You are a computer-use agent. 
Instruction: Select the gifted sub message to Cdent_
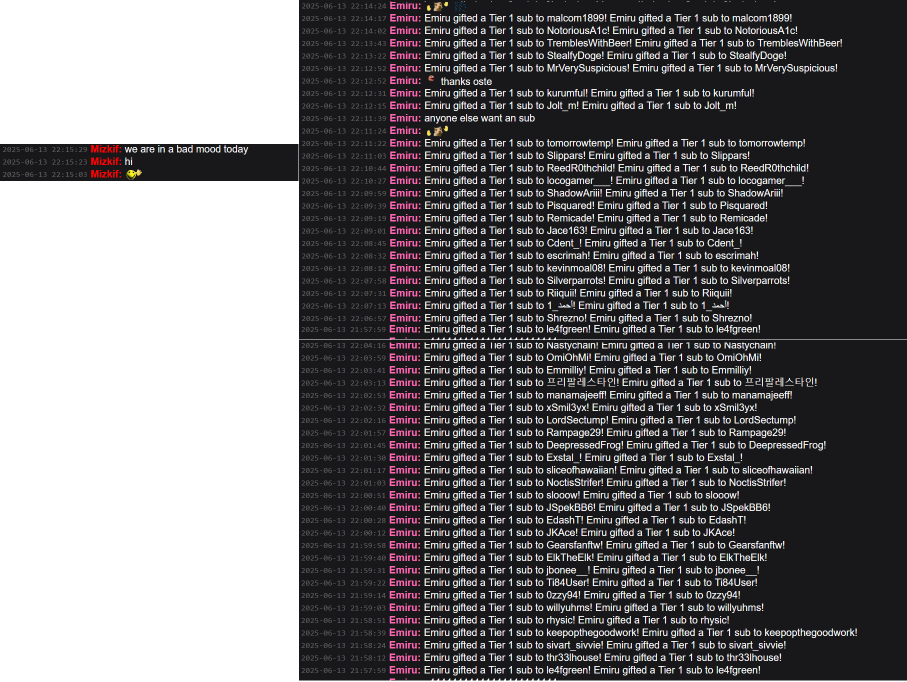click(x=583, y=243)
